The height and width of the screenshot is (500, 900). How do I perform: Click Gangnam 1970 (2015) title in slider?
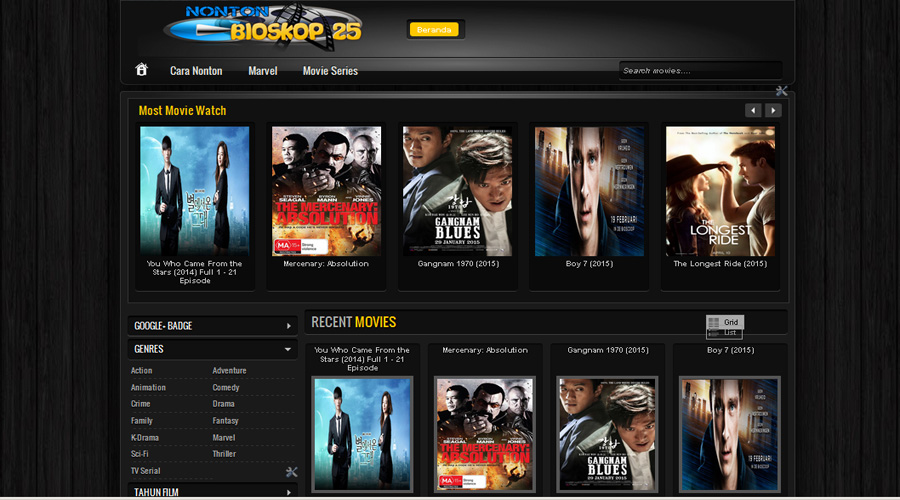(x=458, y=264)
